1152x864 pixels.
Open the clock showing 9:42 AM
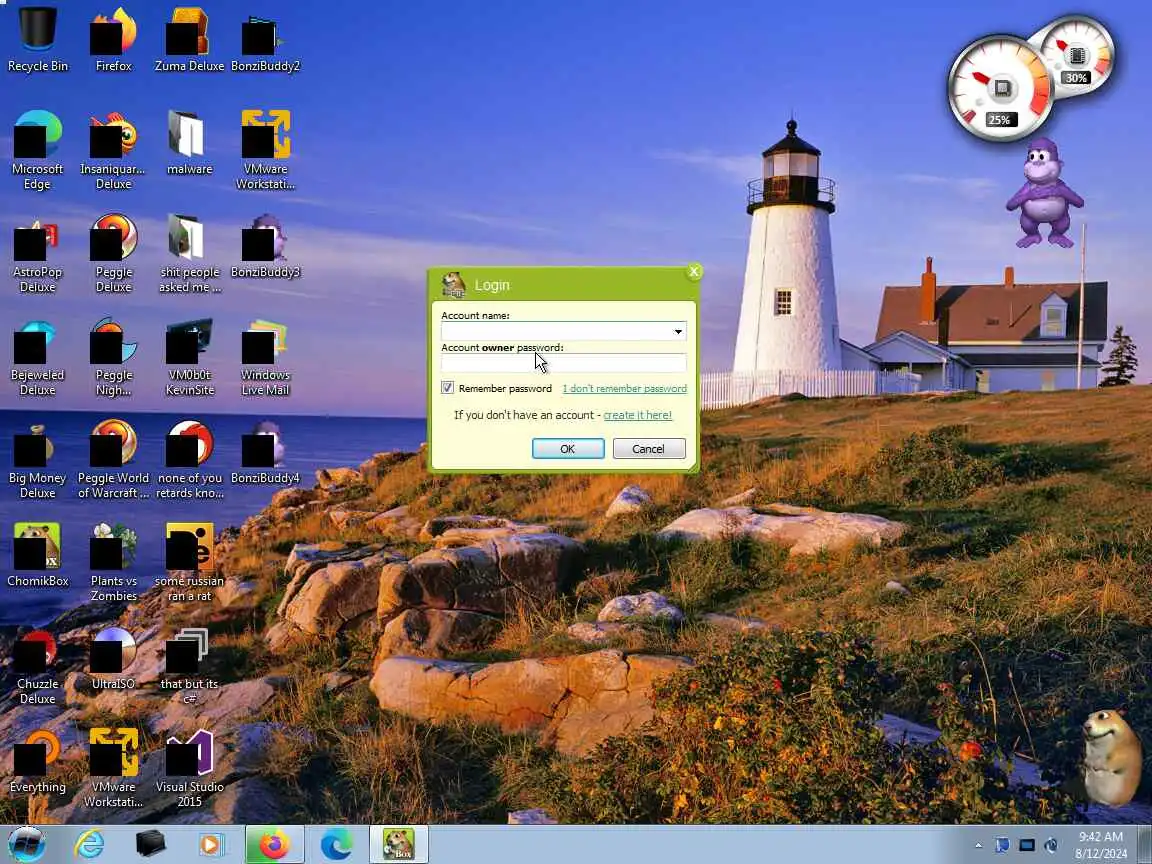click(1101, 845)
